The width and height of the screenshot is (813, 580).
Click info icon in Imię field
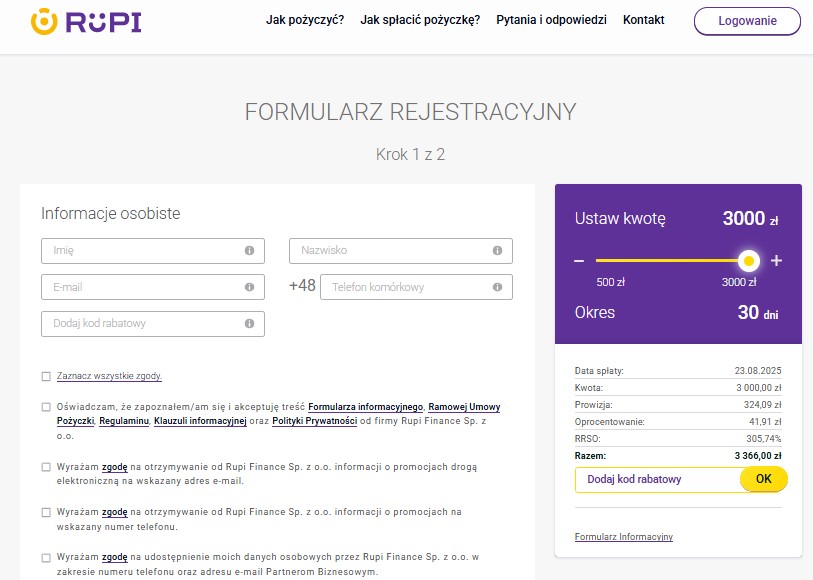click(x=249, y=251)
